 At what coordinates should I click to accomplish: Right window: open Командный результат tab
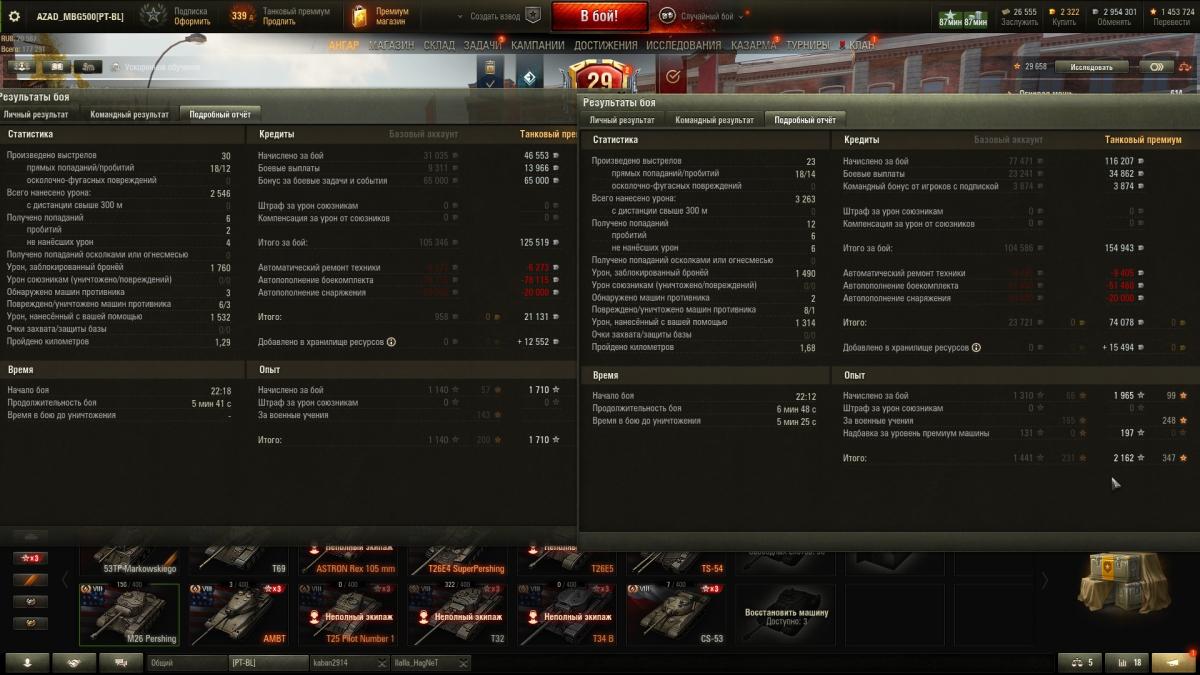pos(714,120)
